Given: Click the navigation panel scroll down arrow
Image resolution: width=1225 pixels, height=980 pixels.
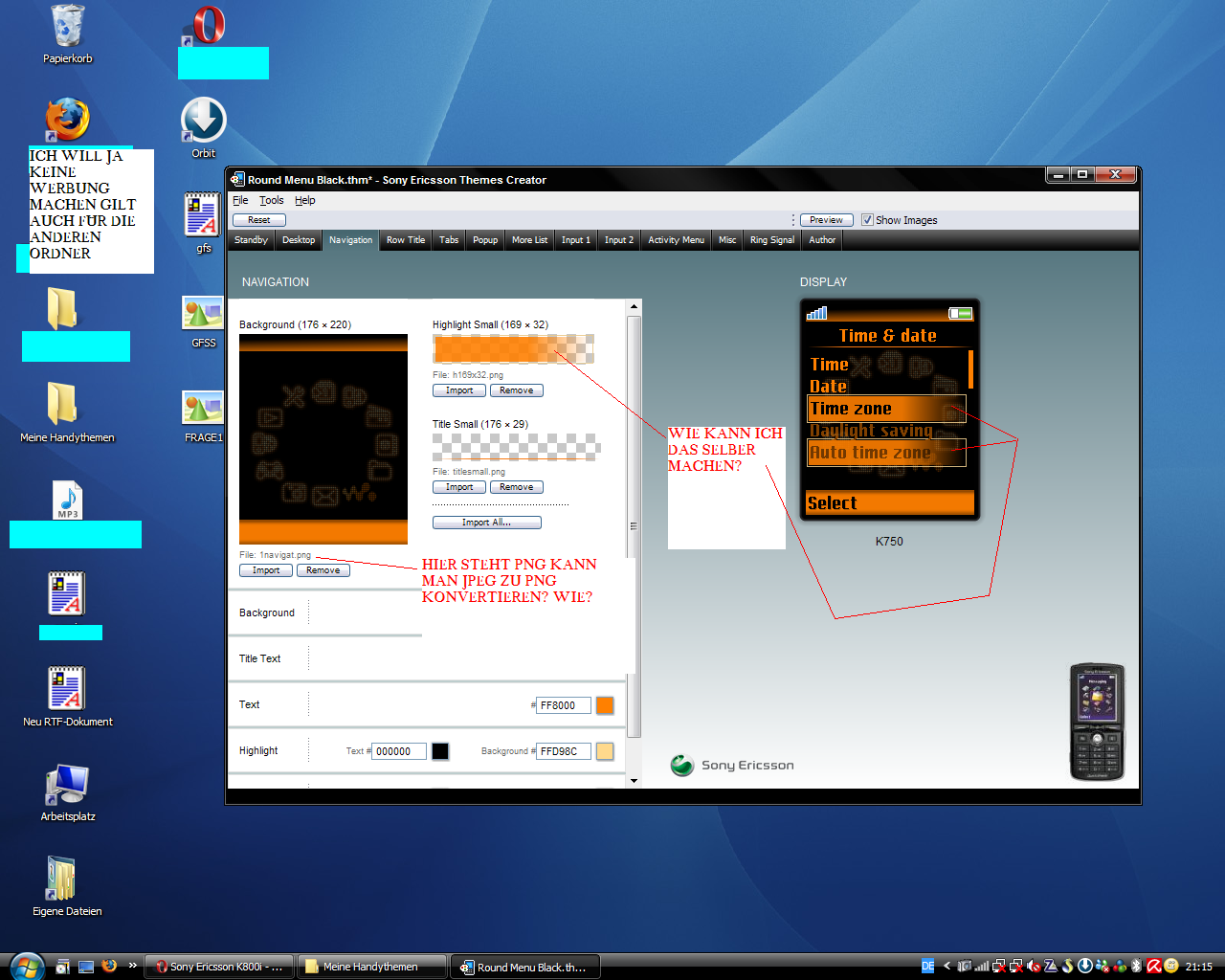Looking at the screenshot, I should (634, 781).
